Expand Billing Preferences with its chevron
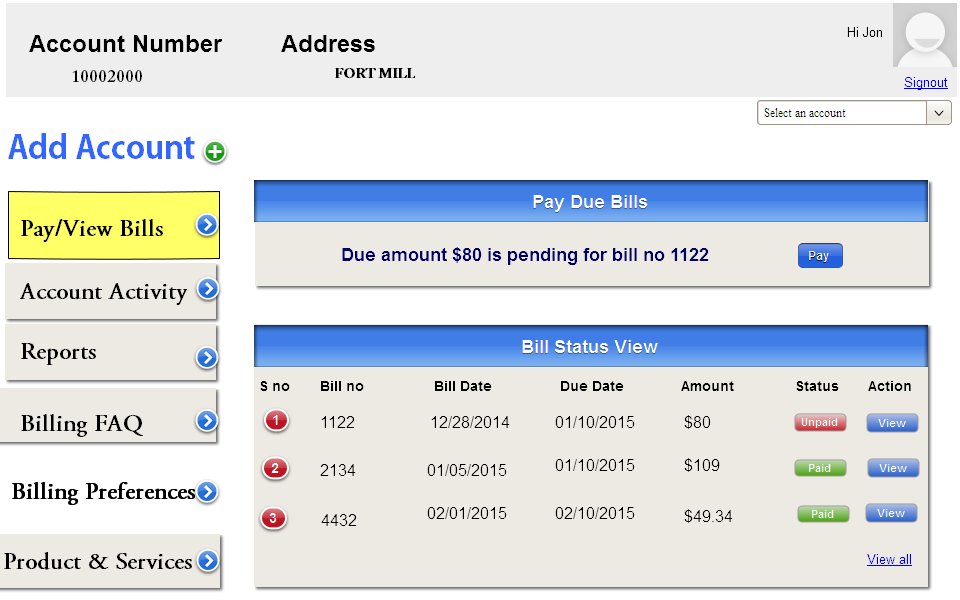The height and width of the screenshot is (600, 960). point(207,492)
